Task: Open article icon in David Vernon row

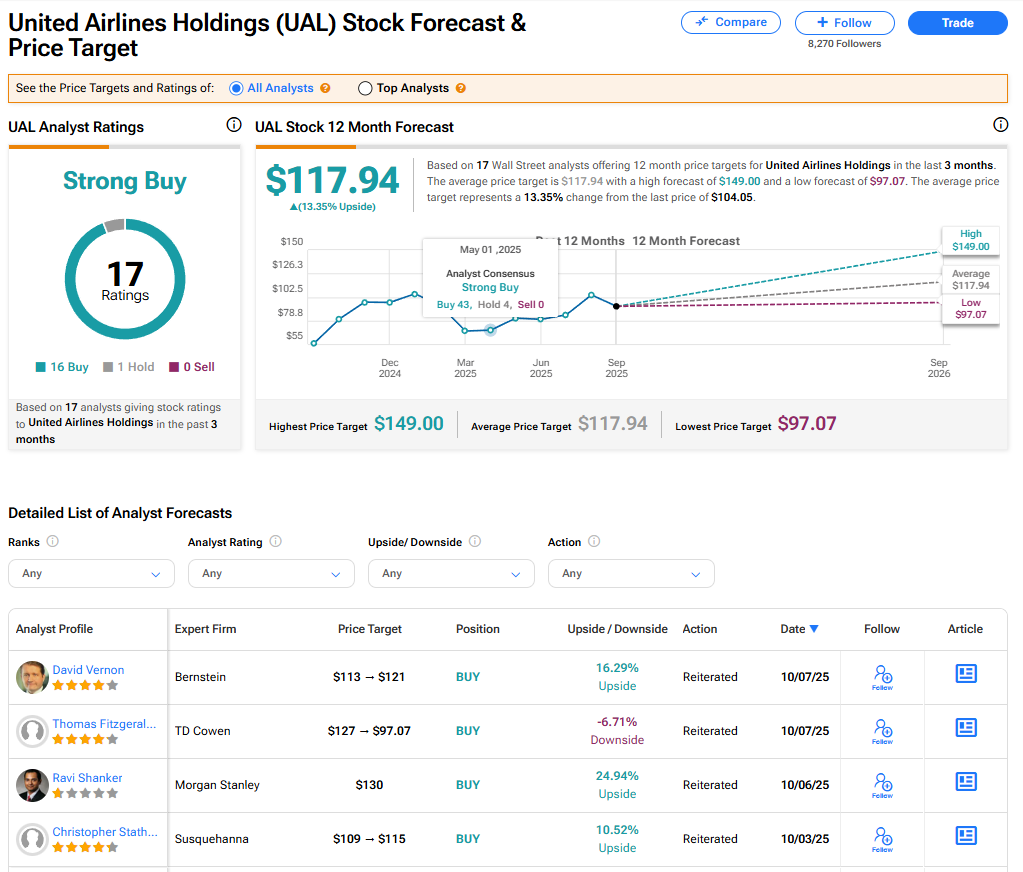Action: coord(965,674)
